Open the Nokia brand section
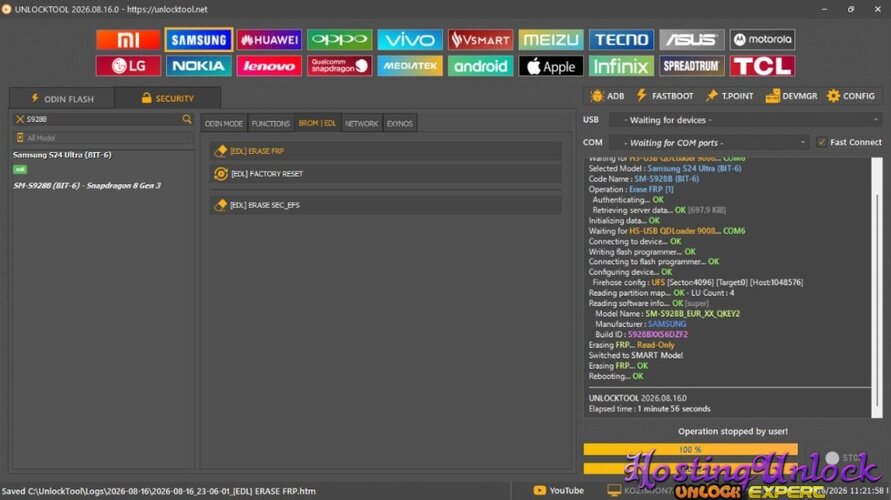Image resolution: width=891 pixels, height=500 pixels. 199,66
